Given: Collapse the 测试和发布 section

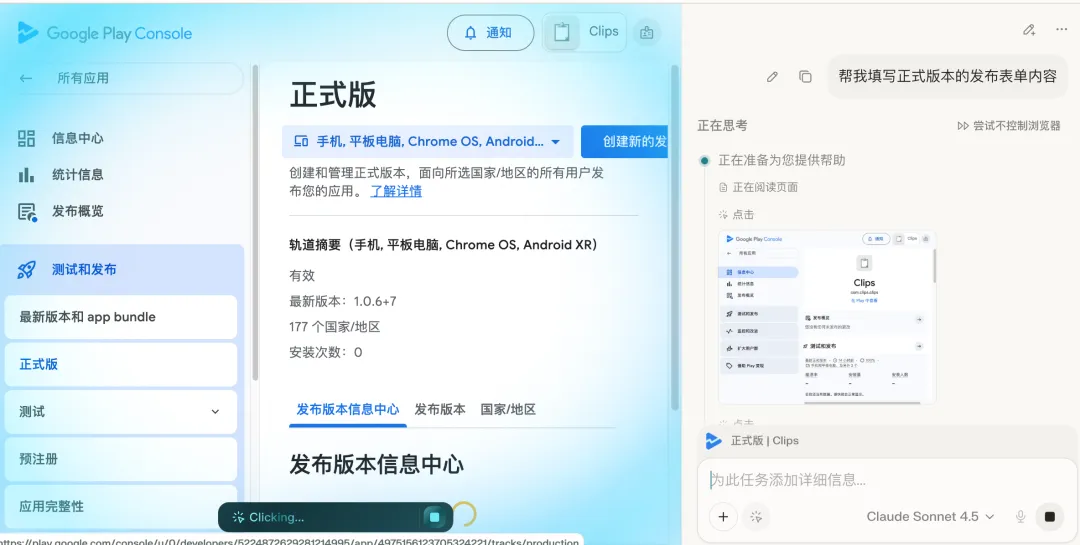Looking at the screenshot, I should click(x=121, y=269).
